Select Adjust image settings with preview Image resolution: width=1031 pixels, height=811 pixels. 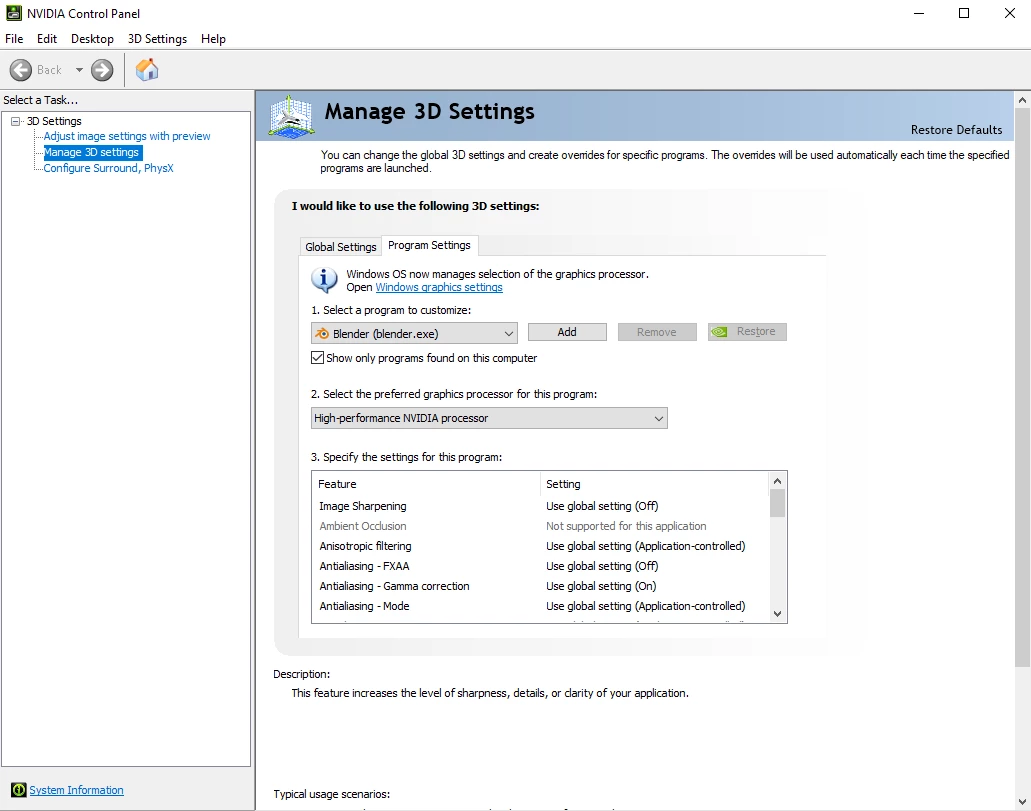click(x=127, y=136)
